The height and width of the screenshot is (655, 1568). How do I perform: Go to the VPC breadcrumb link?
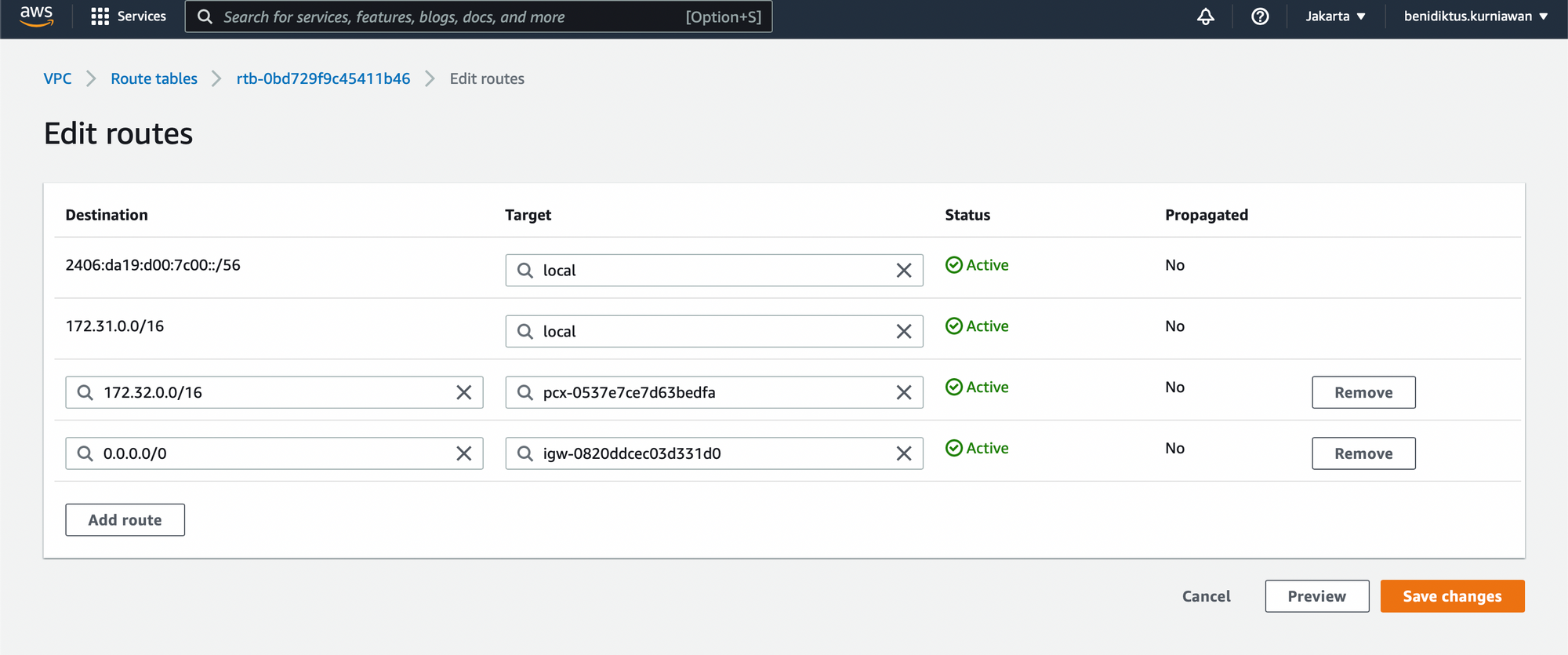click(57, 78)
